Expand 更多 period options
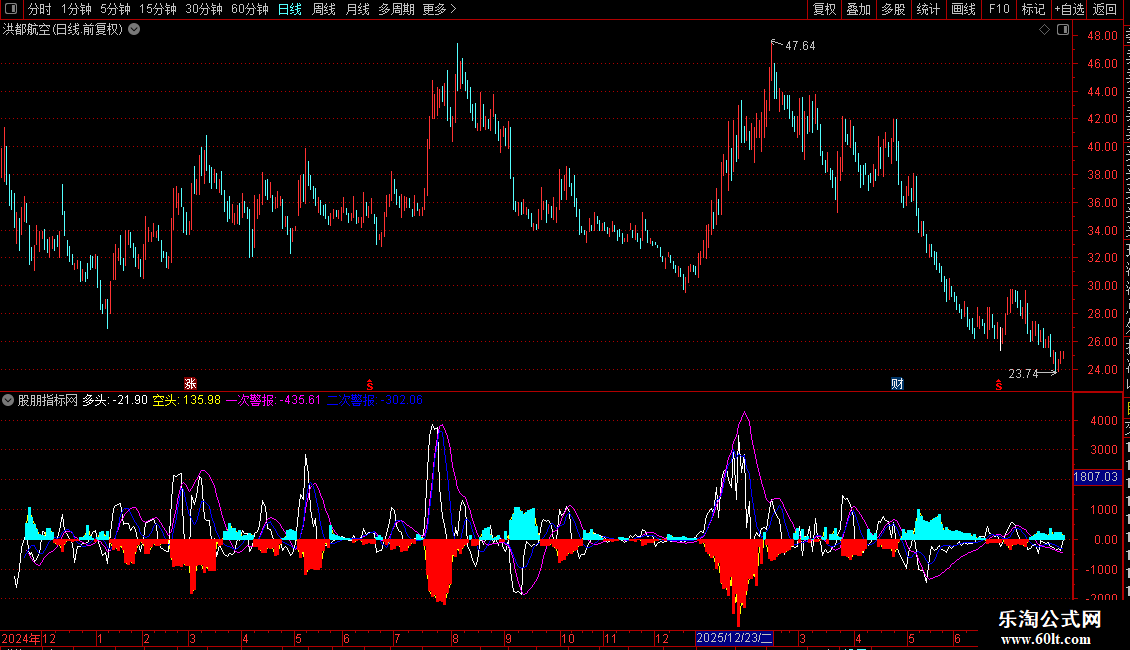This screenshot has height=650, width=1130. (439, 9)
